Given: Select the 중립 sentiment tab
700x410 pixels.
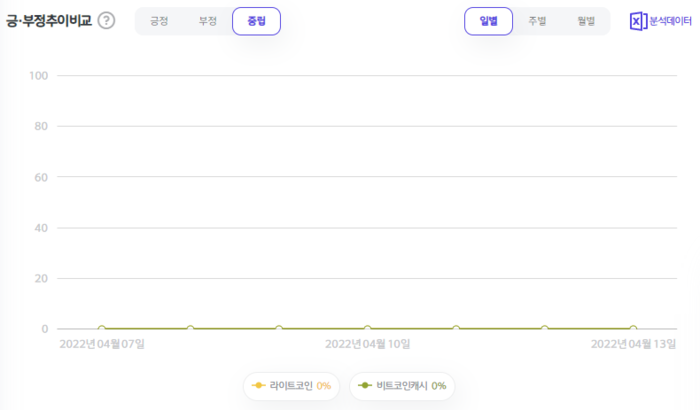Looking at the screenshot, I should pyautogui.click(x=256, y=21).
